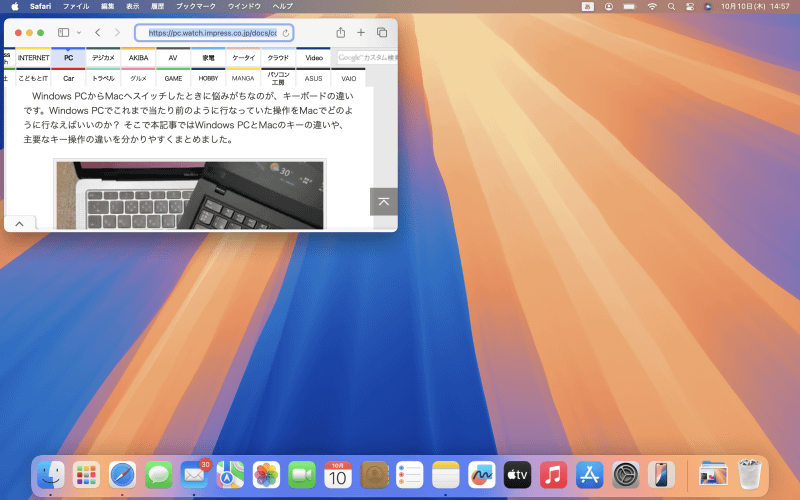Add a new tab with plus button
The height and width of the screenshot is (500, 800).
(x=361, y=33)
